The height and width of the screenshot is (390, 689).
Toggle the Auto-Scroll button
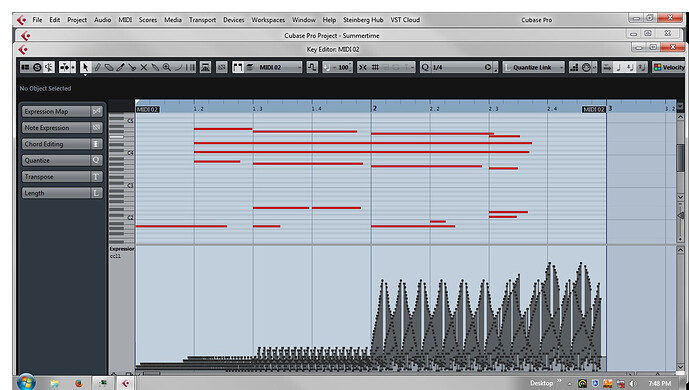pyautogui.click(x=65, y=67)
